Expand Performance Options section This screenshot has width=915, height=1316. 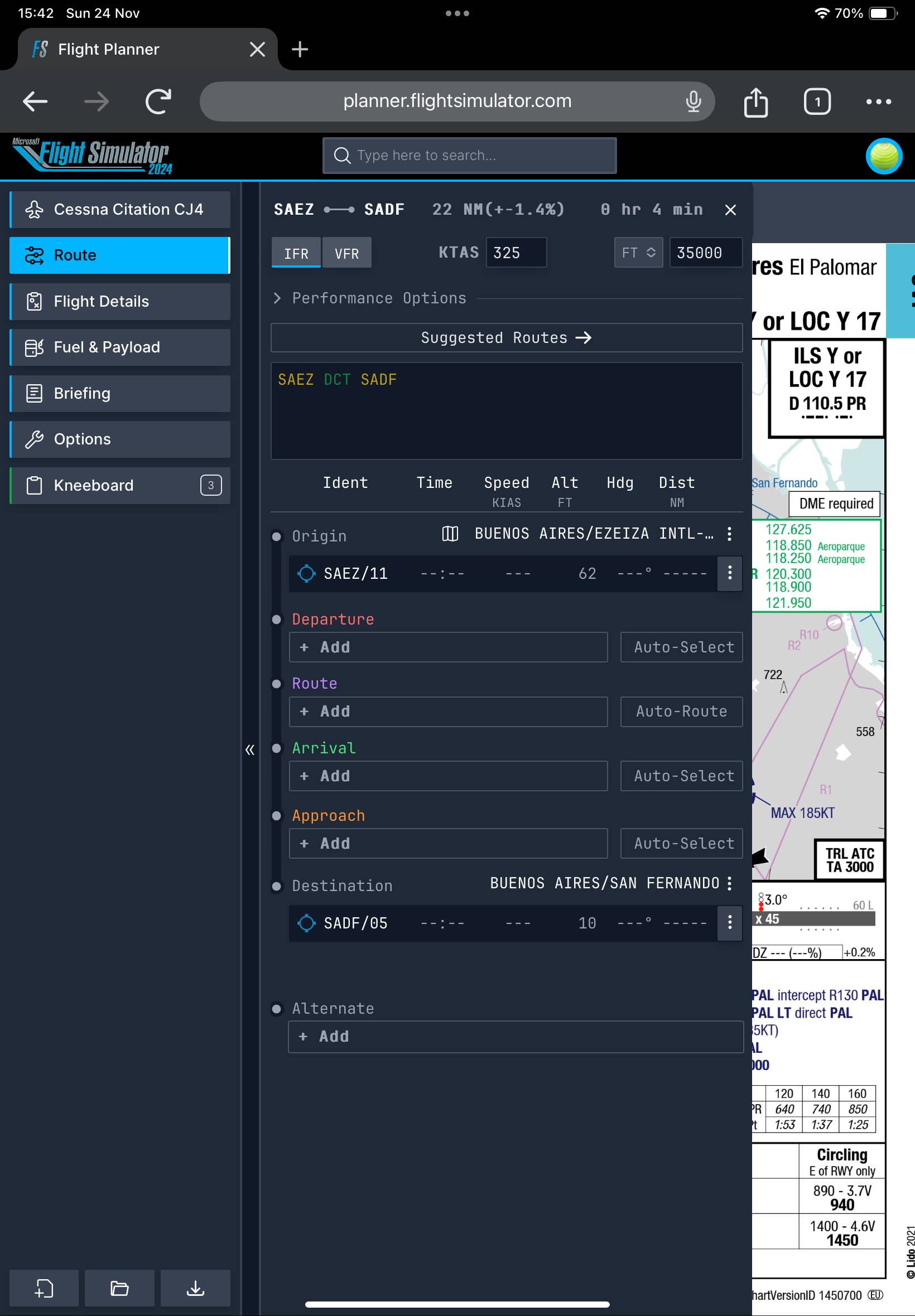(277, 298)
